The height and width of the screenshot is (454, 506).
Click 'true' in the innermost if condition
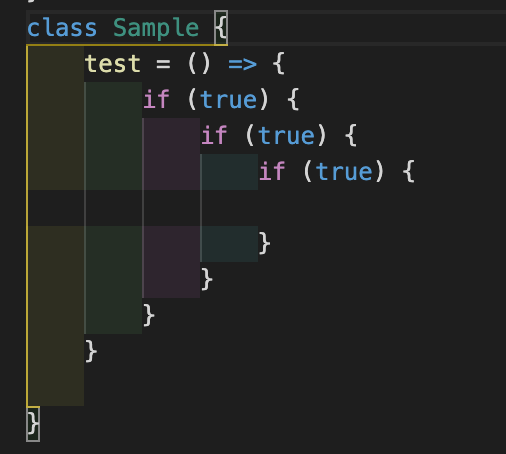point(344,172)
